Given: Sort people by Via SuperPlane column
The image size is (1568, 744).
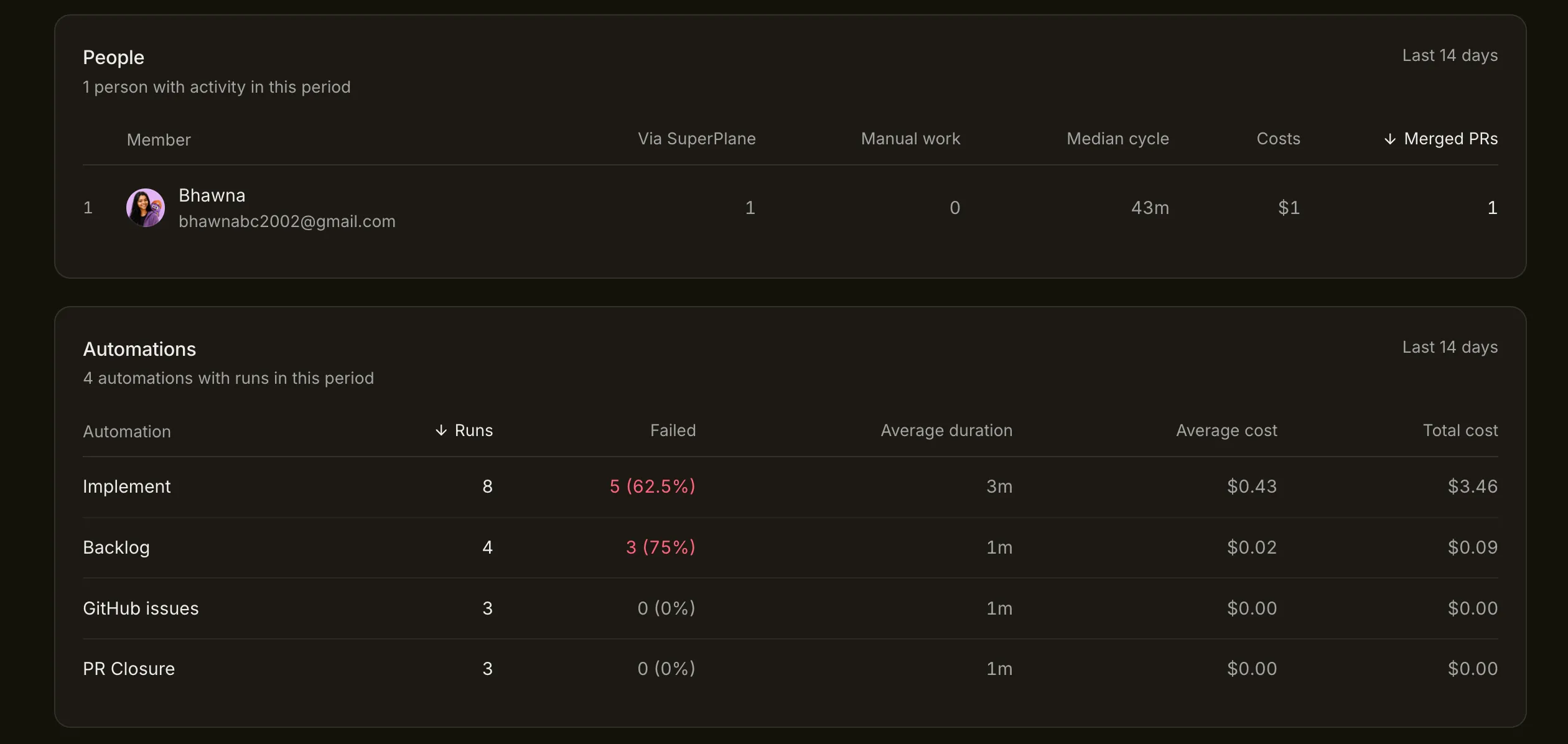Looking at the screenshot, I should pyautogui.click(x=697, y=139).
